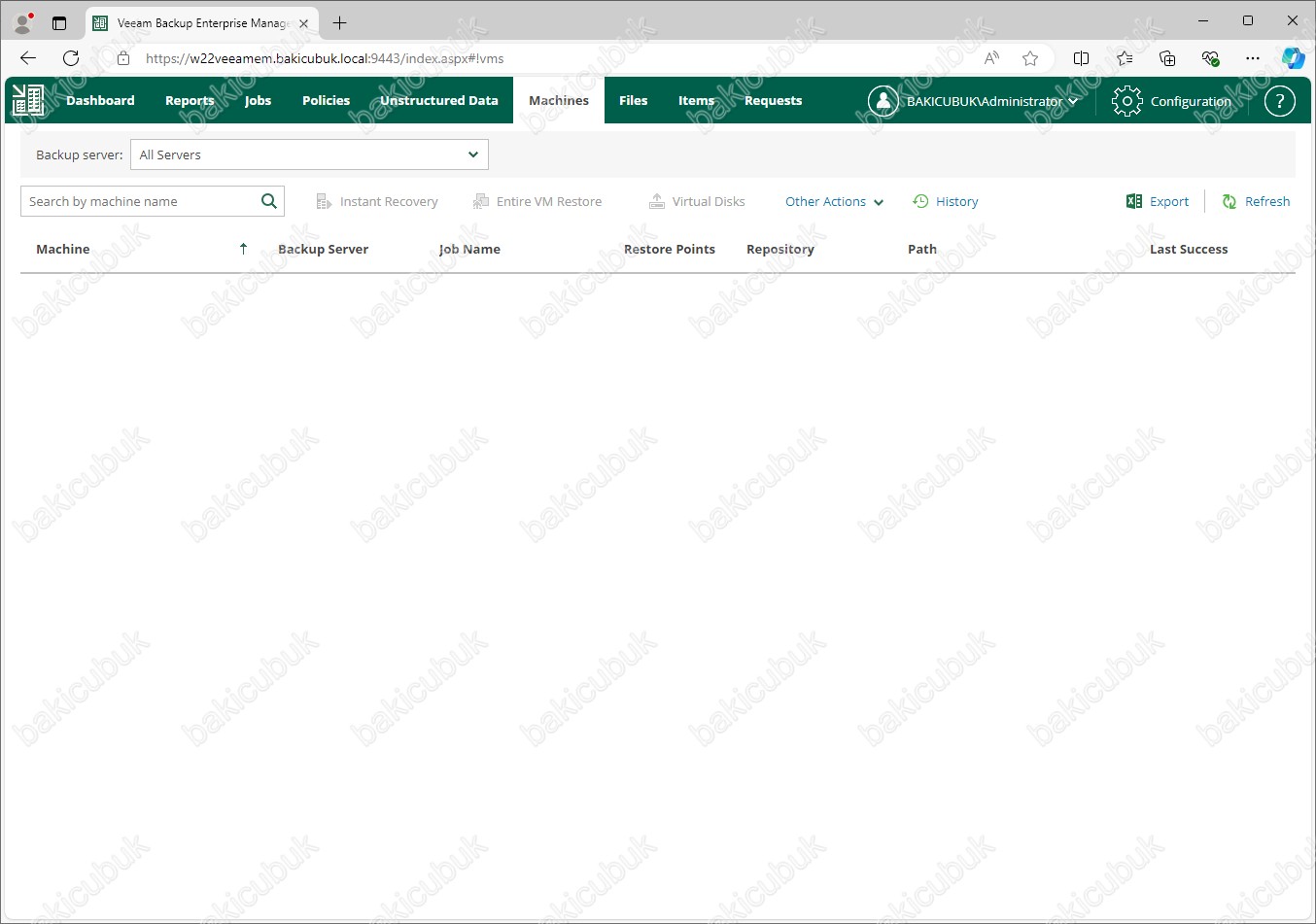
Task: Open the BAKICUBUK\Administrator user menu
Action: (991, 101)
